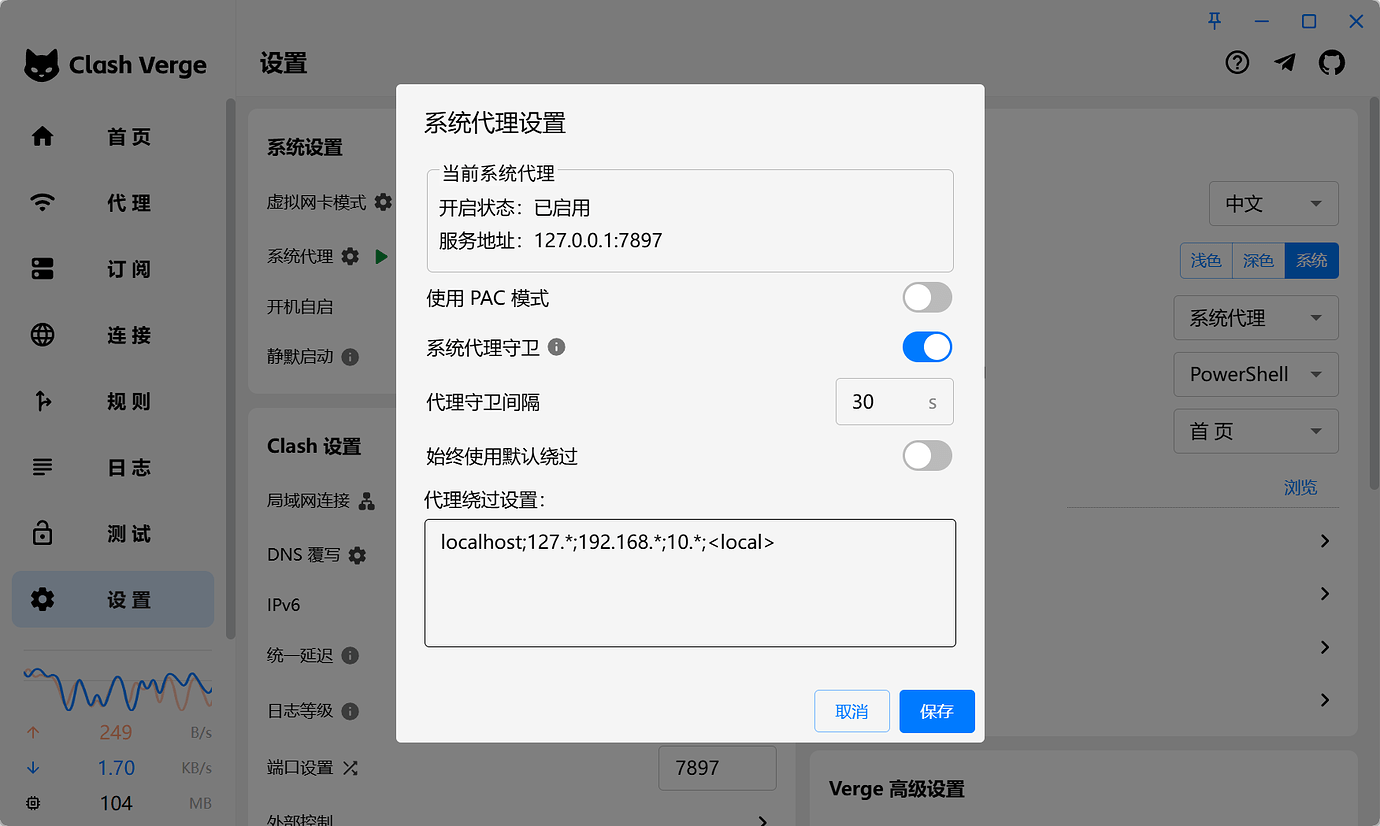The height and width of the screenshot is (826, 1380).
Task: Click the 浏览 link
Action: (1300, 488)
